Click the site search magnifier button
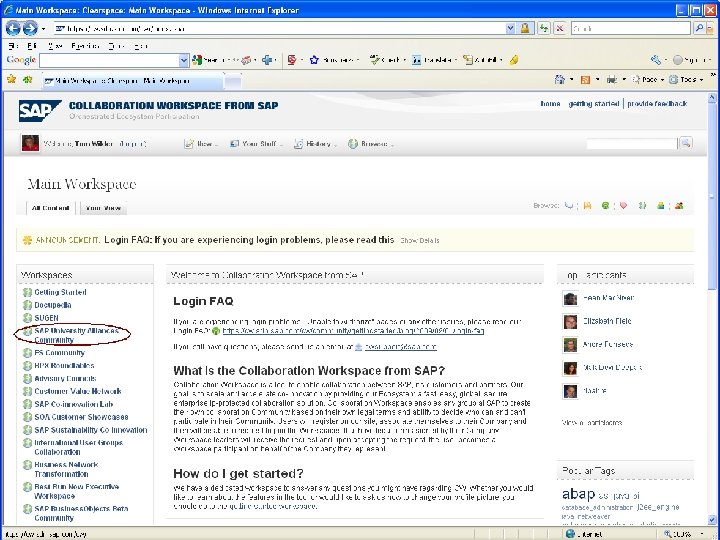This screenshot has width=720, height=540. tap(686, 143)
